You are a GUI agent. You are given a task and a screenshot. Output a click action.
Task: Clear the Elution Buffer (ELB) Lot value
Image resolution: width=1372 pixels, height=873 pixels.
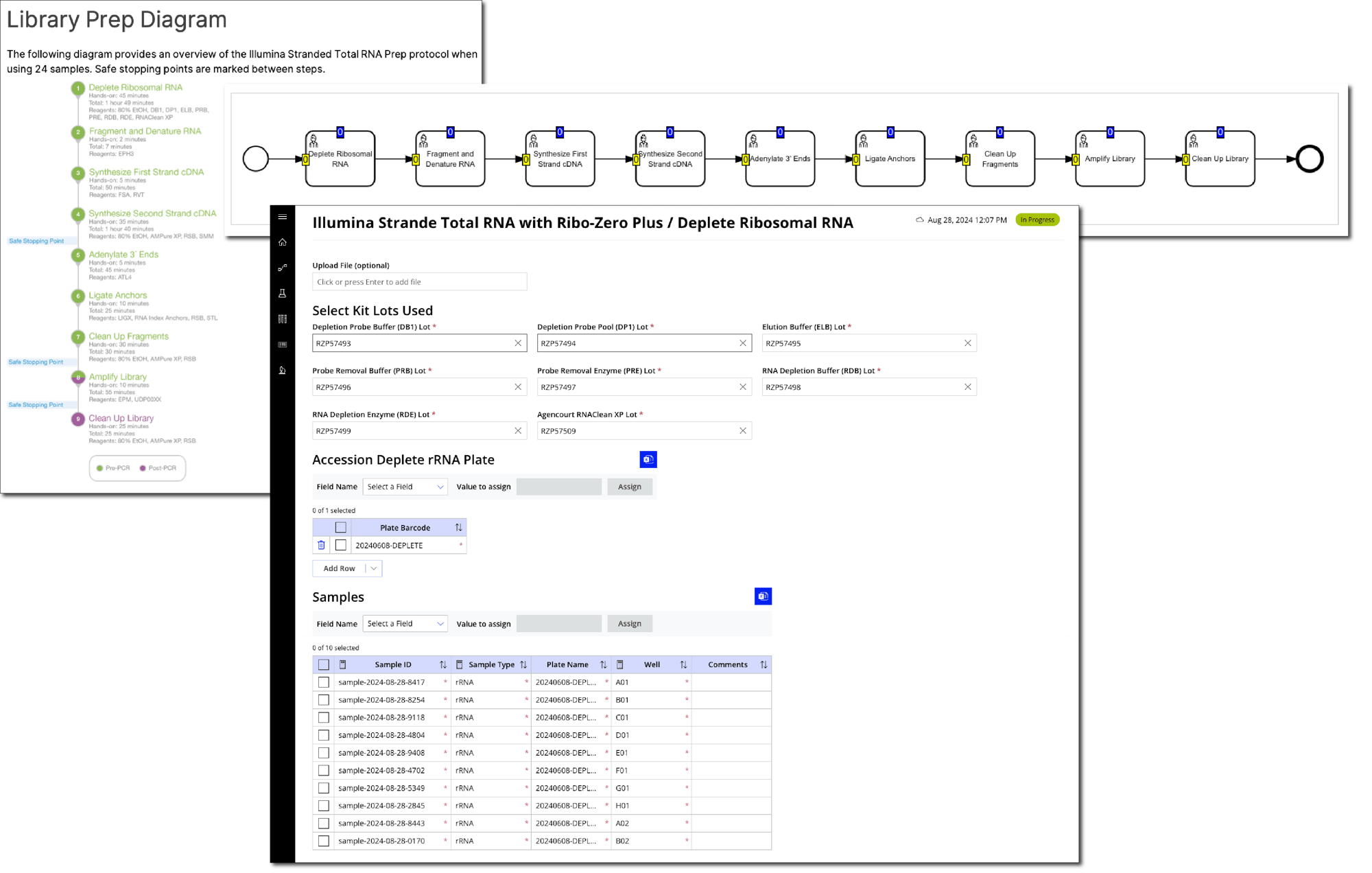(968, 343)
